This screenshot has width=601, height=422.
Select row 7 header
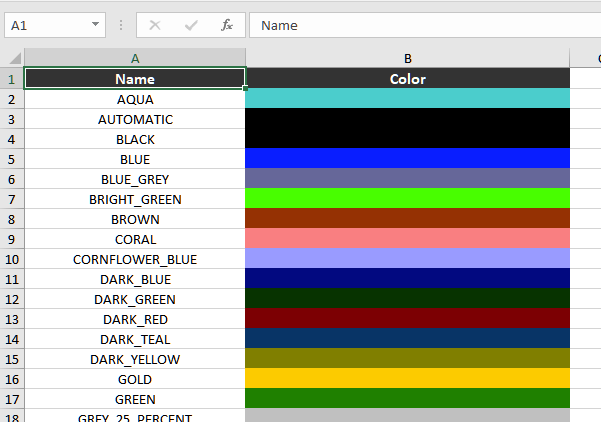(11, 199)
